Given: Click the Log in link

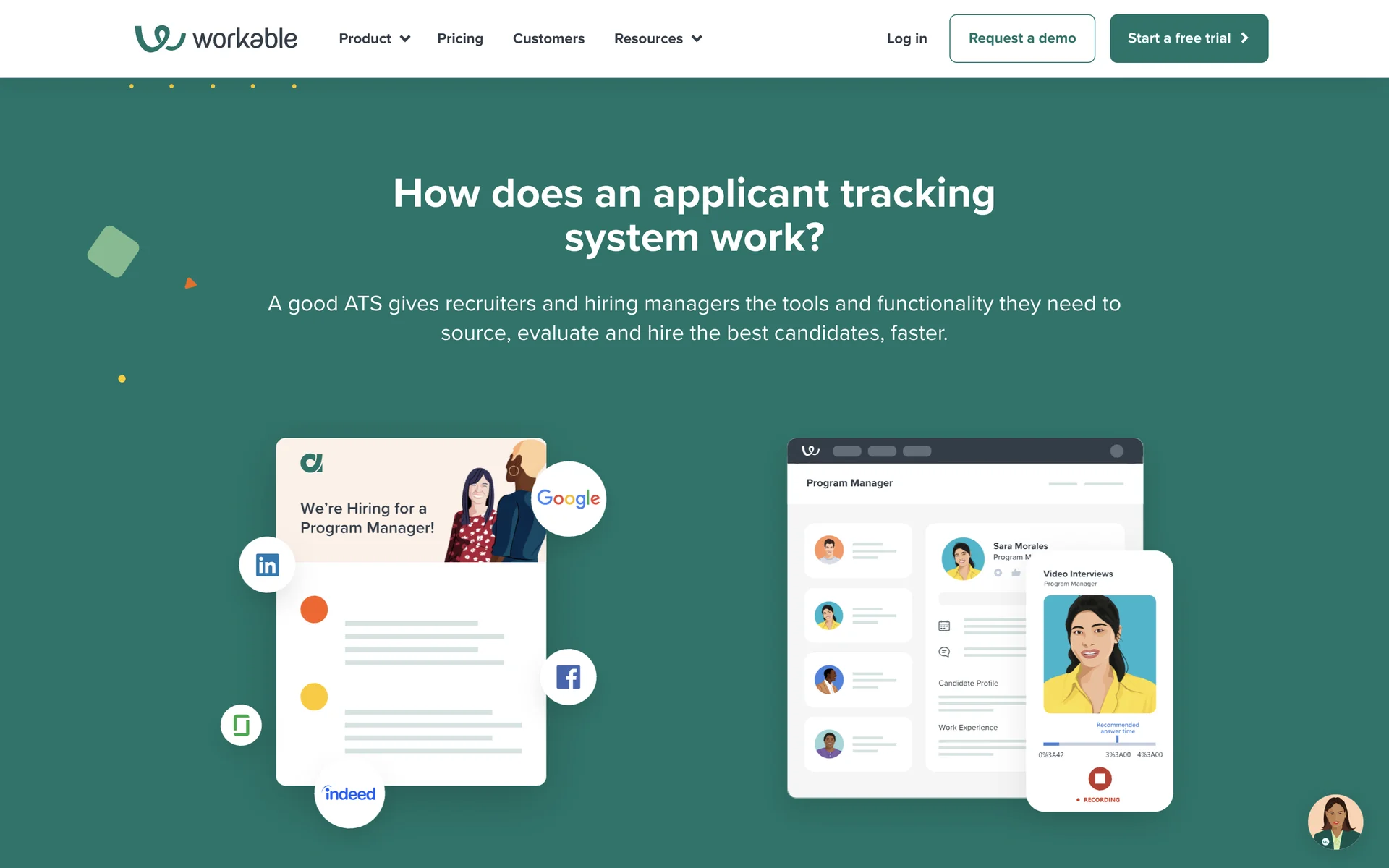Looking at the screenshot, I should coord(906,38).
